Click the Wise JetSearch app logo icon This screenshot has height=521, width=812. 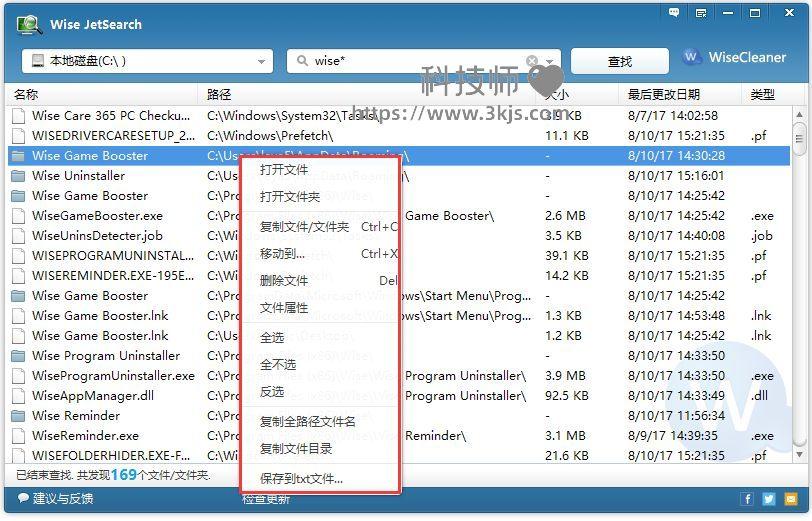click(x=29, y=24)
